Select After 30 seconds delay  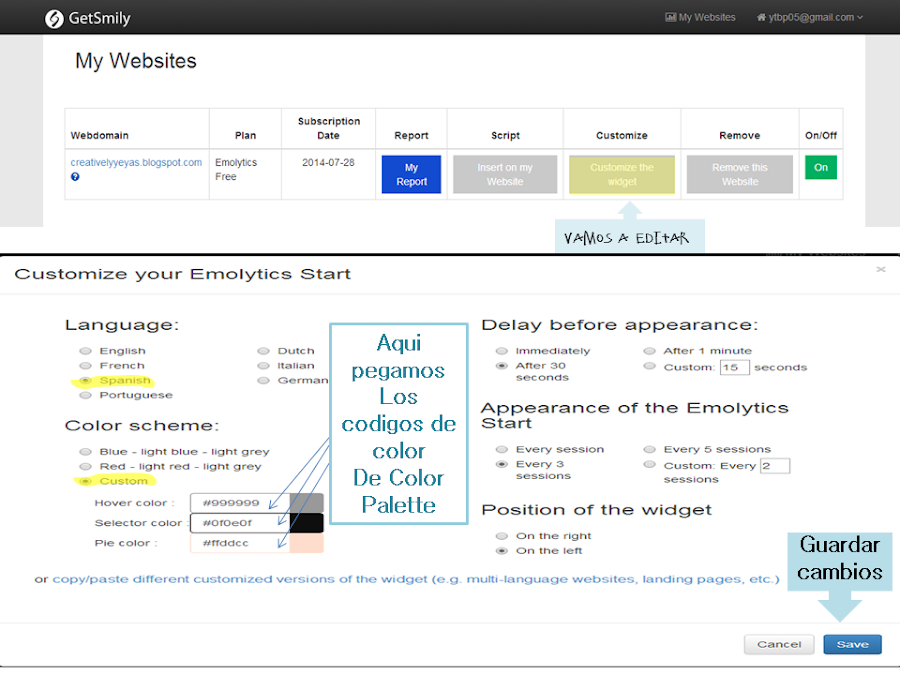502,366
